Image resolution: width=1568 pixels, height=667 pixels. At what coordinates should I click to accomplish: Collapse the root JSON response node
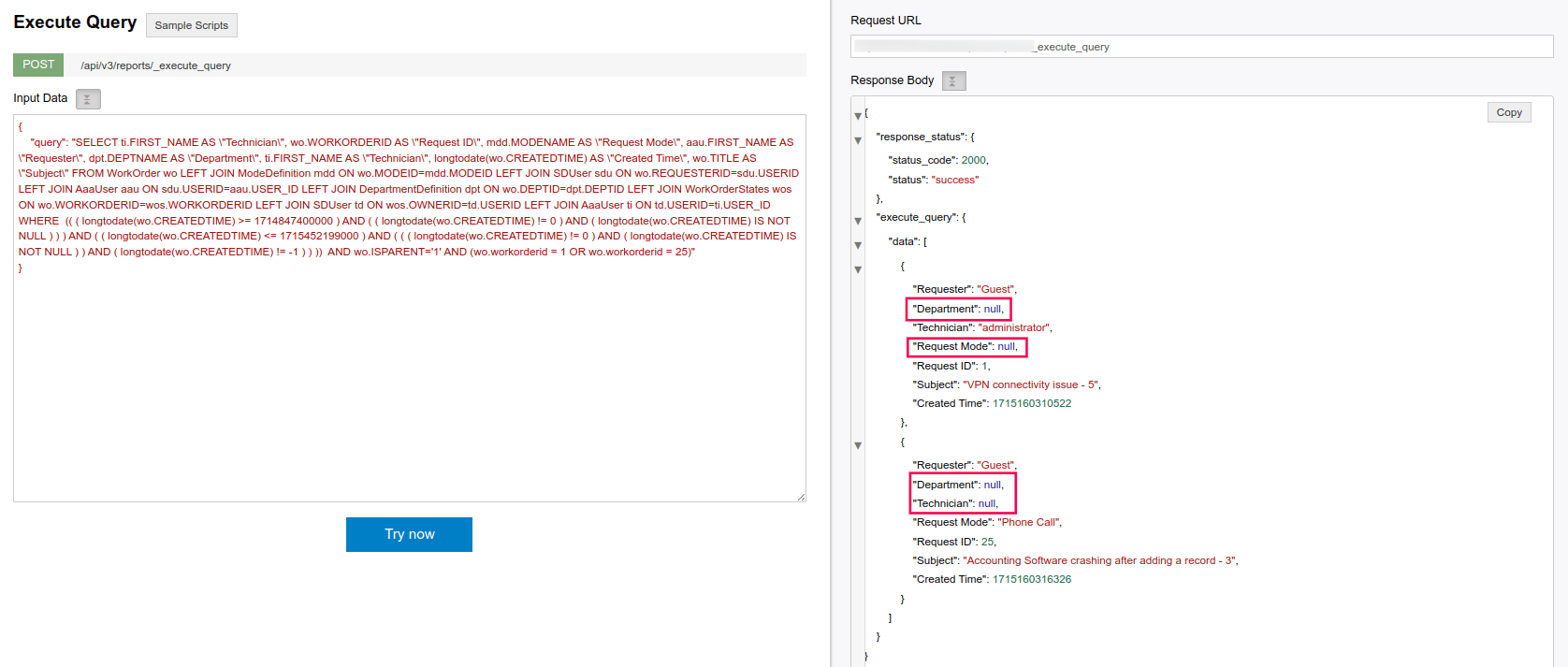[858, 116]
